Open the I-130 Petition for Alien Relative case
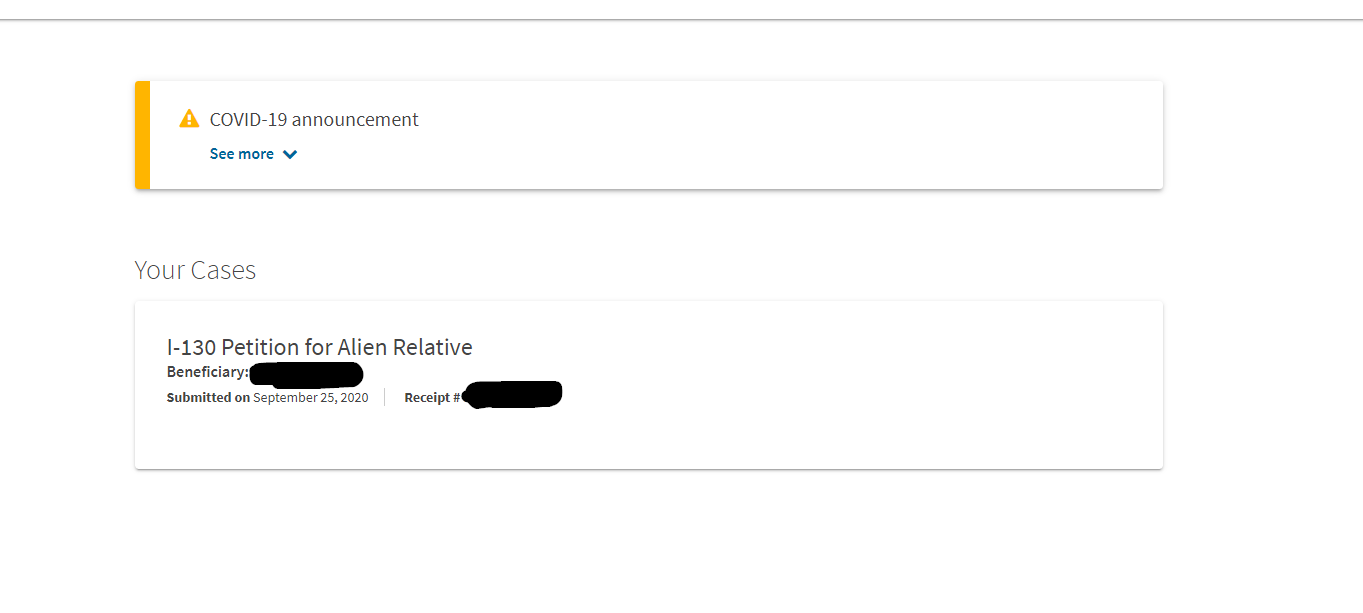This screenshot has height=613, width=1363. pos(320,347)
